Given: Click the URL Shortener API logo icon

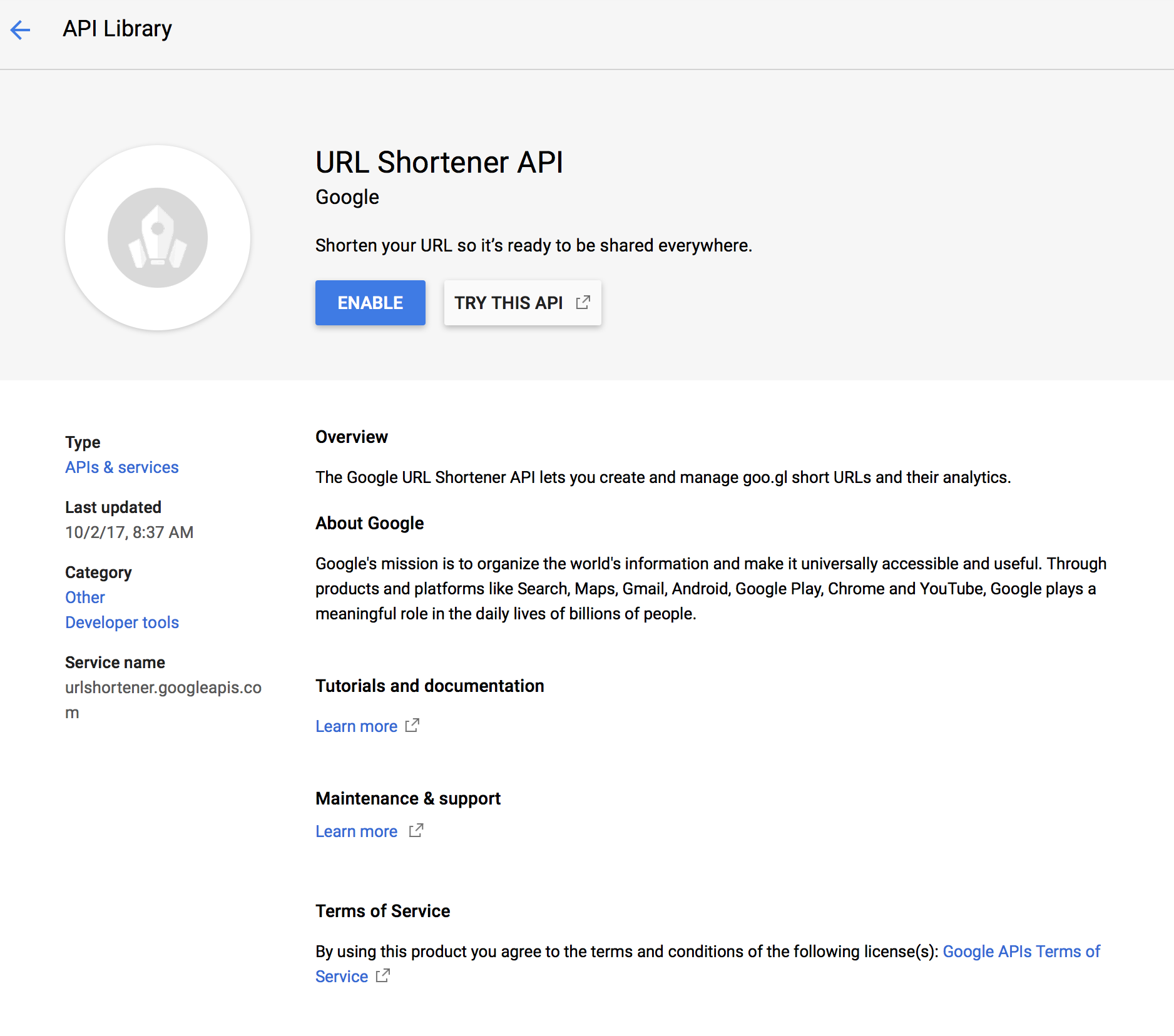Looking at the screenshot, I should point(158,238).
